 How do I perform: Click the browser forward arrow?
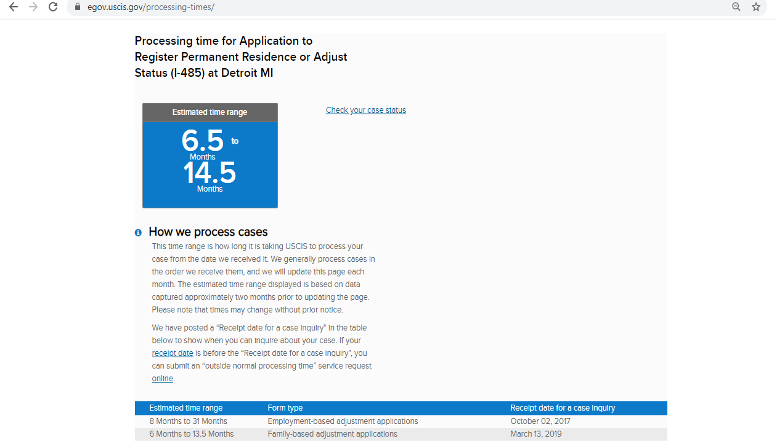pyautogui.click(x=32, y=7)
